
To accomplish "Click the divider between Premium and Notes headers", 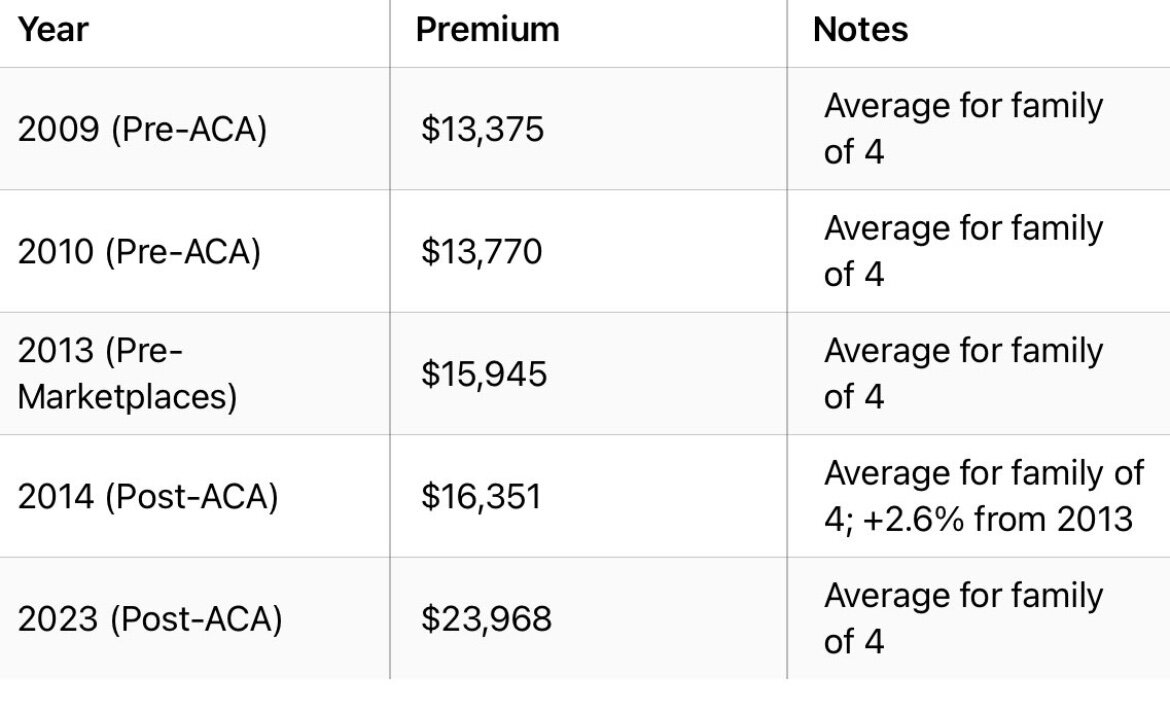I will (787, 32).
